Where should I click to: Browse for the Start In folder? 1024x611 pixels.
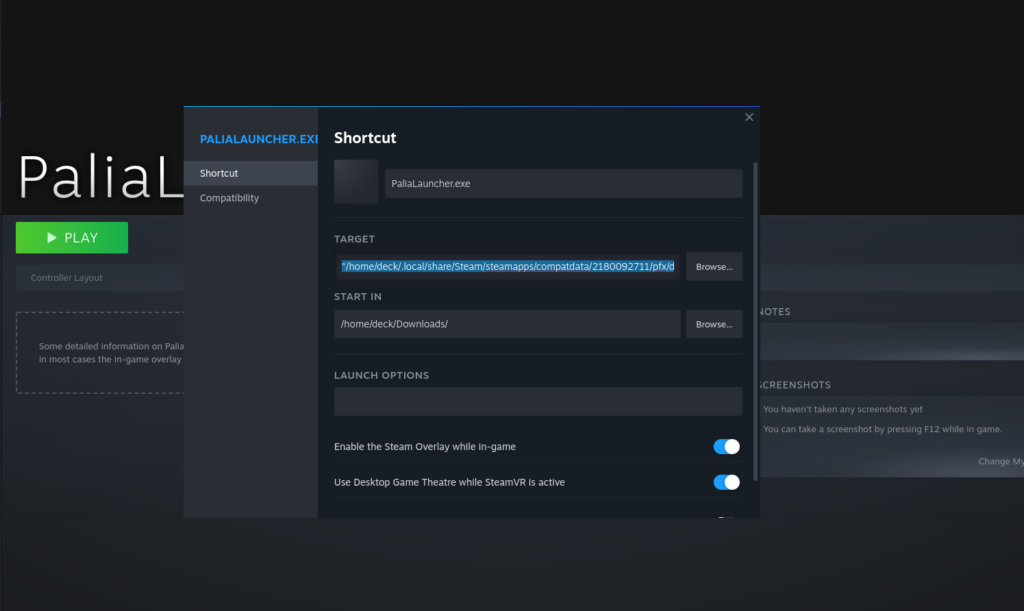coord(714,324)
